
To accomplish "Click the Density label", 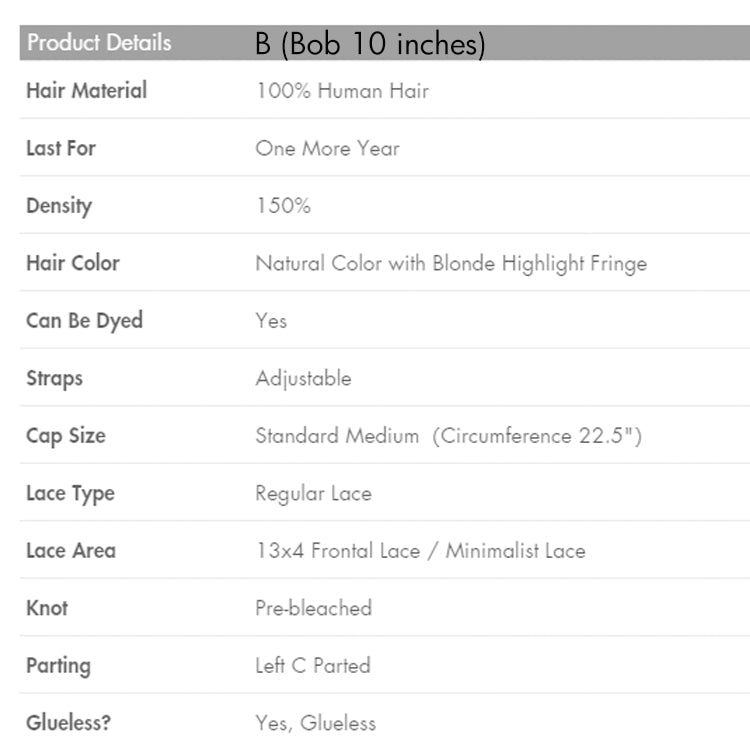I will tap(59, 206).
